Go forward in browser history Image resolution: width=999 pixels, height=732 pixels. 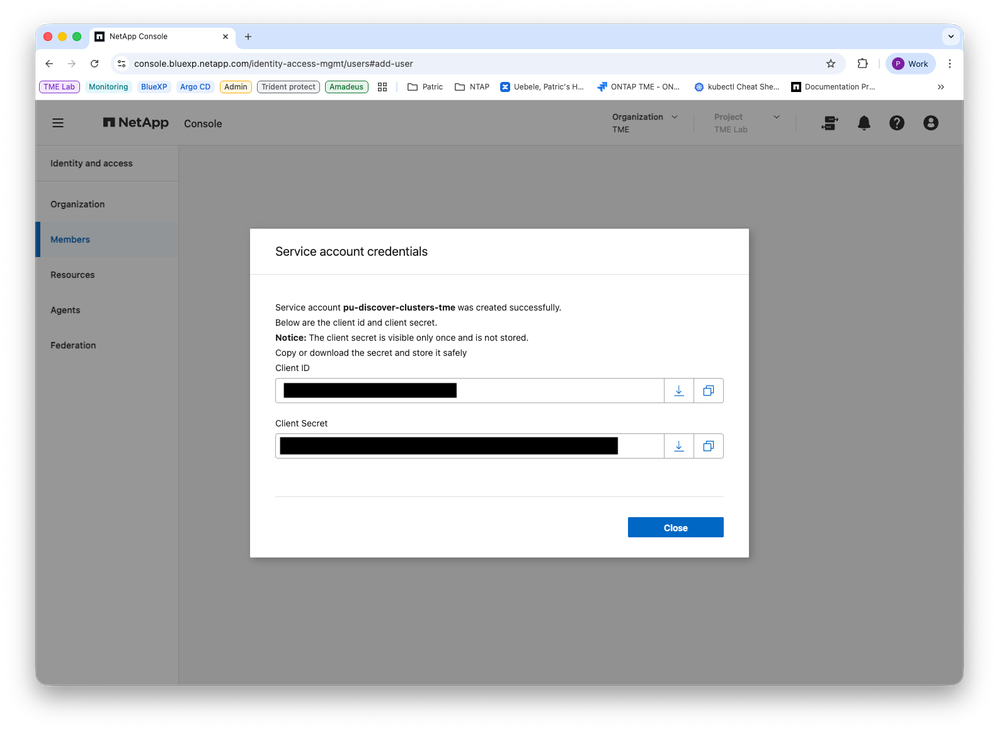71,64
